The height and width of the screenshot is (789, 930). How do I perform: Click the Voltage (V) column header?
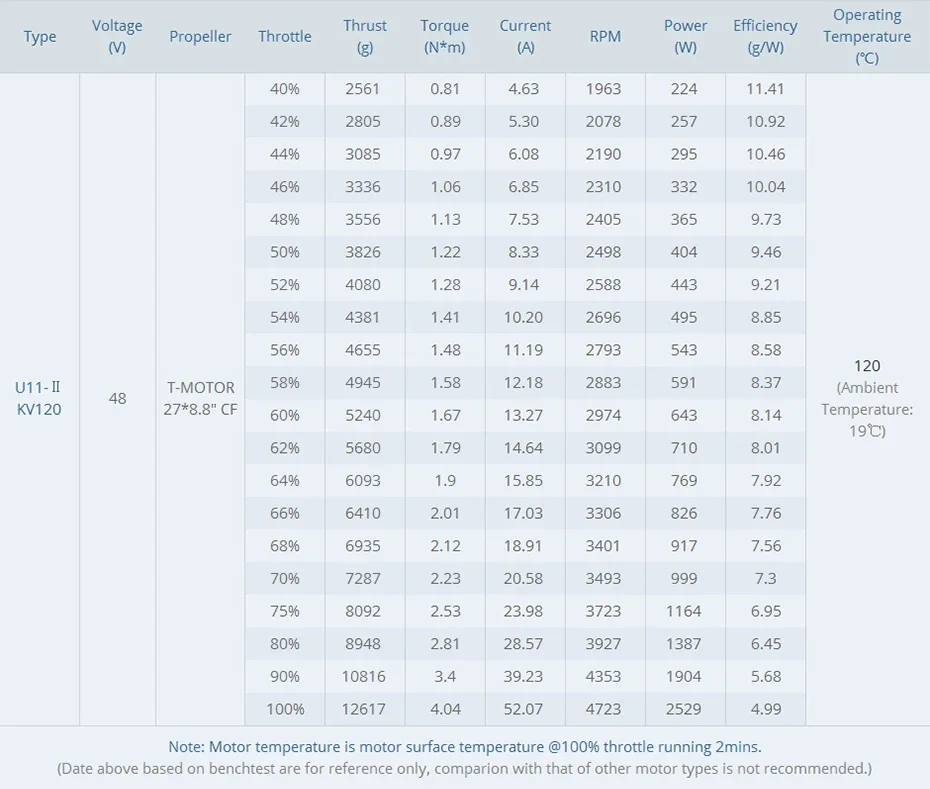(117, 37)
